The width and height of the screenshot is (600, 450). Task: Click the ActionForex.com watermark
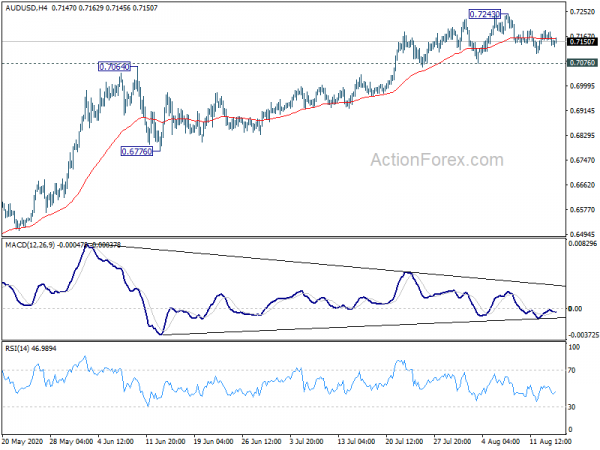(x=437, y=160)
